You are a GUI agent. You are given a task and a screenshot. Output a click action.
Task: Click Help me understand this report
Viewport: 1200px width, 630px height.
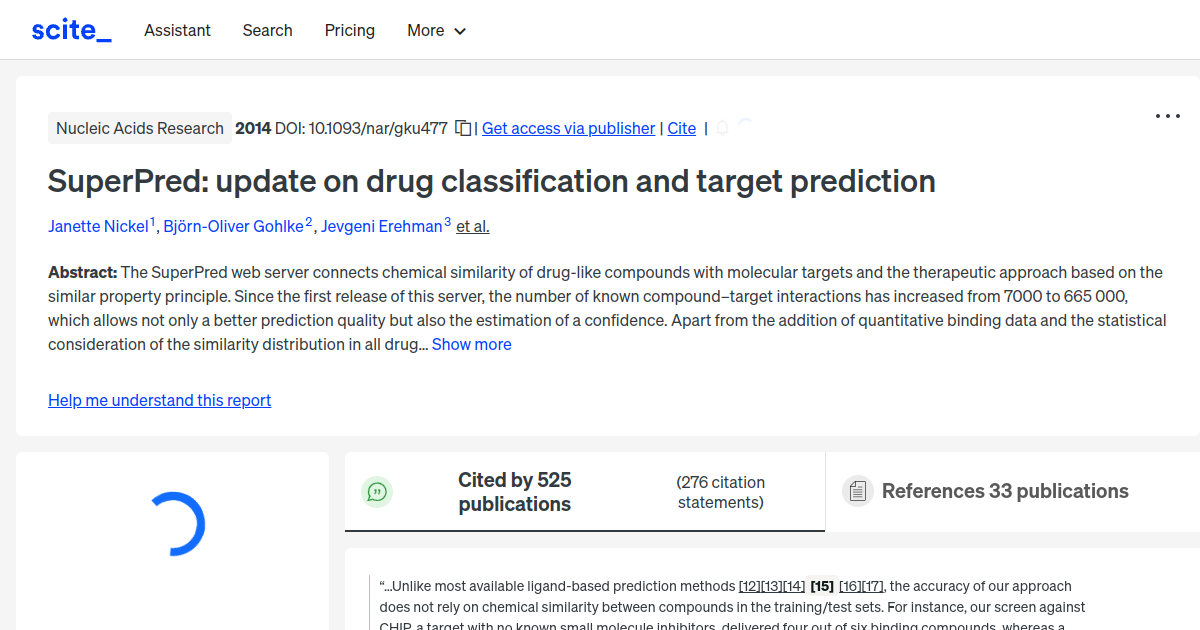point(159,400)
